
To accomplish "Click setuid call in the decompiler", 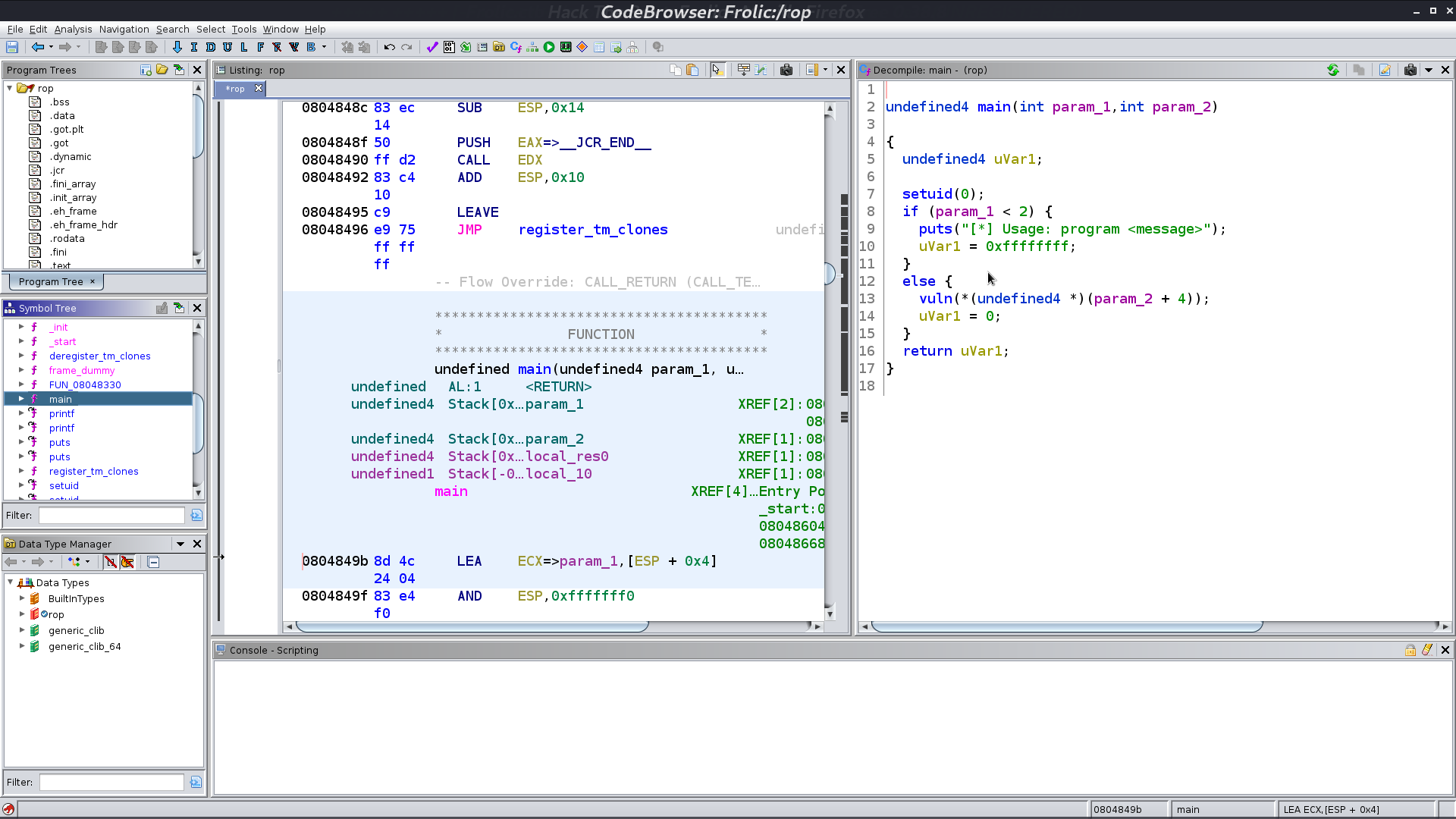I will click(x=927, y=194).
